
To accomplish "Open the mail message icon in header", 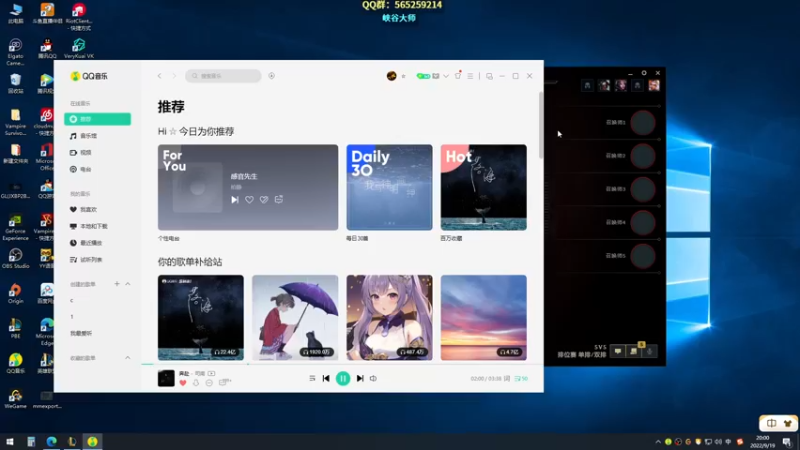I will pos(436,76).
